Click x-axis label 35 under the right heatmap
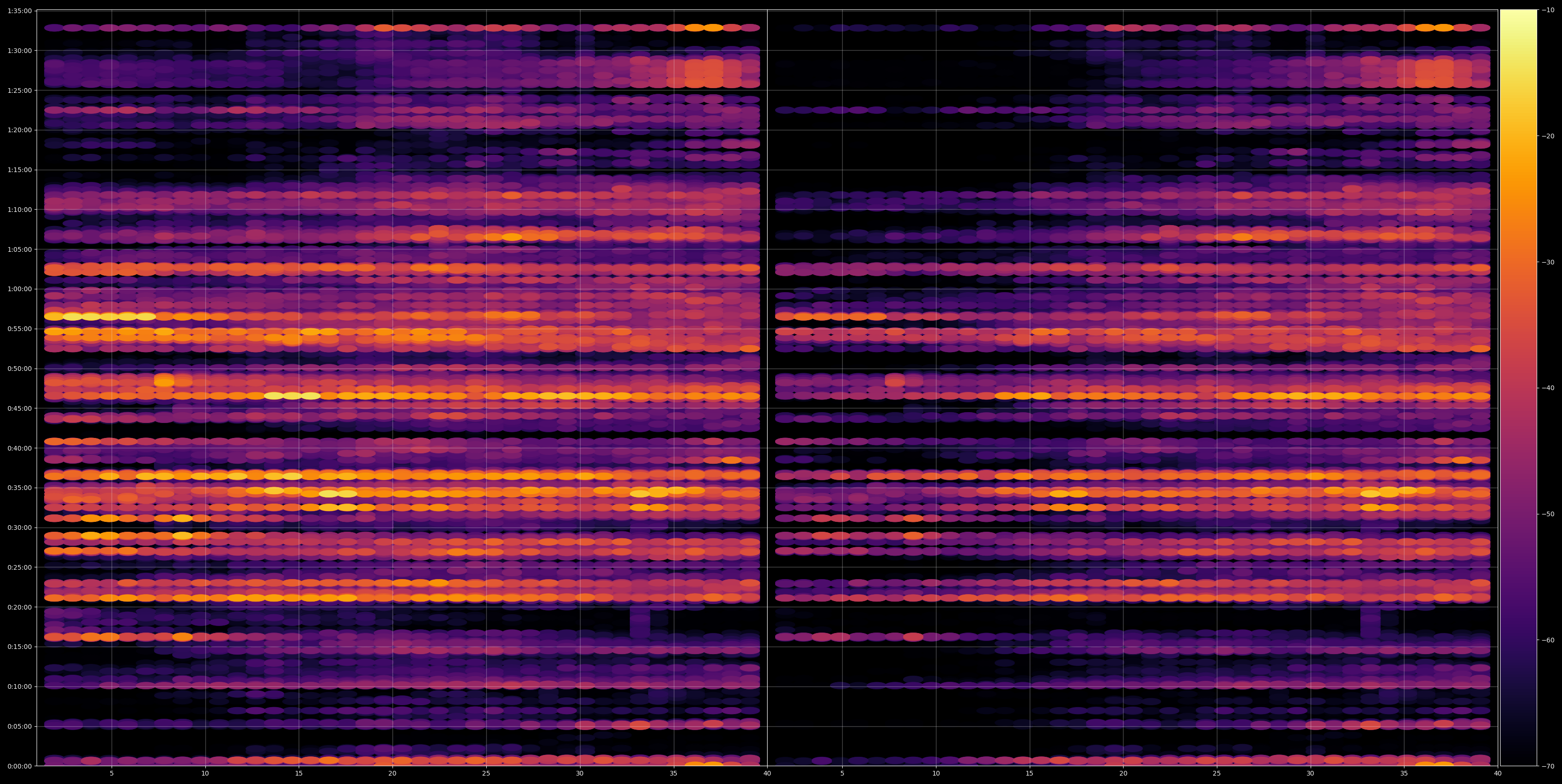Viewport: 1562px width, 784px height. tap(1404, 774)
